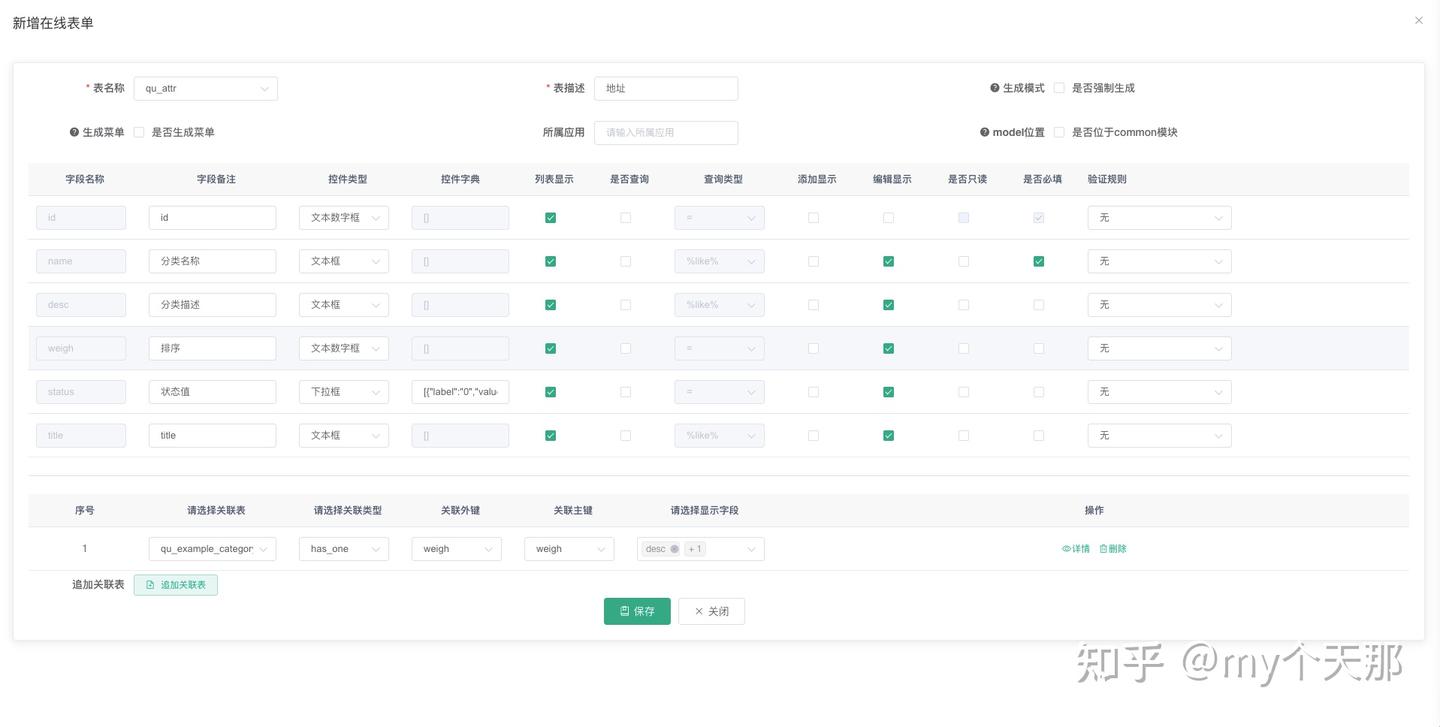Enable the 是否强制生成 checkbox
The height and width of the screenshot is (727, 1440).
click(x=1059, y=87)
